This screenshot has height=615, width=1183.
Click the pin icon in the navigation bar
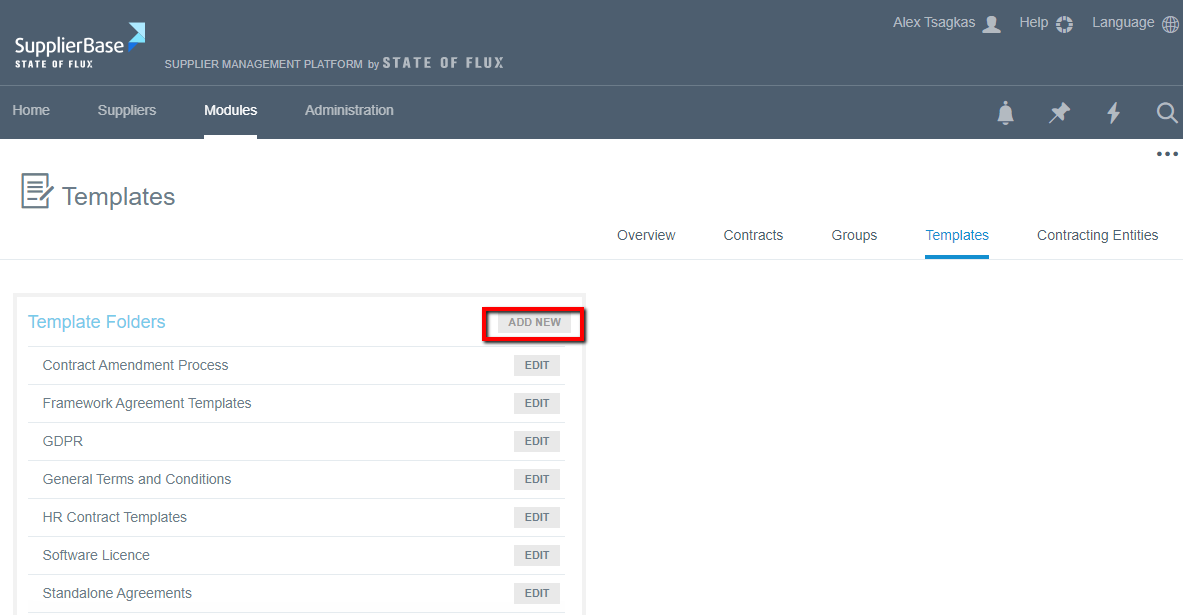point(1059,113)
